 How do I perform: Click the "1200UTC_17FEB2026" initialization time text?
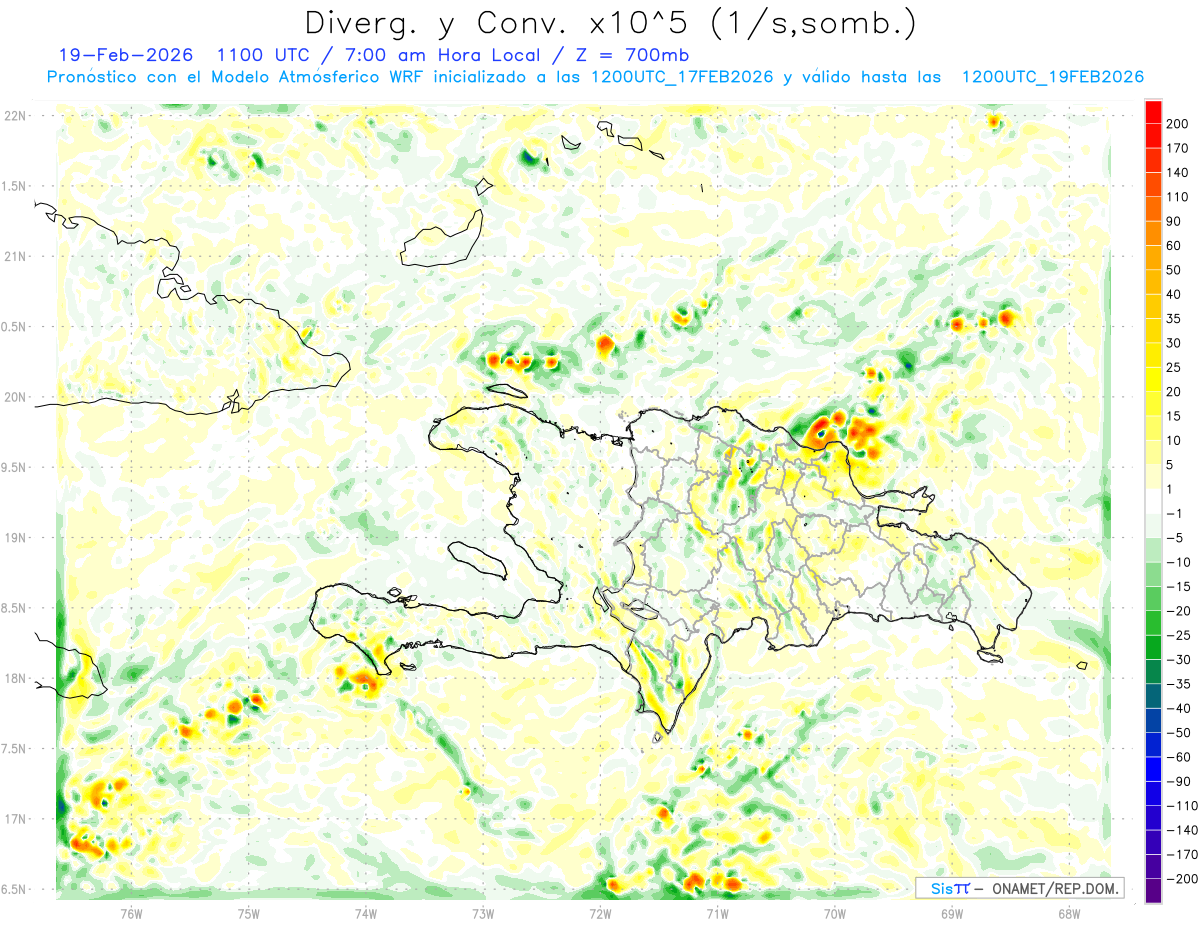click(682, 77)
